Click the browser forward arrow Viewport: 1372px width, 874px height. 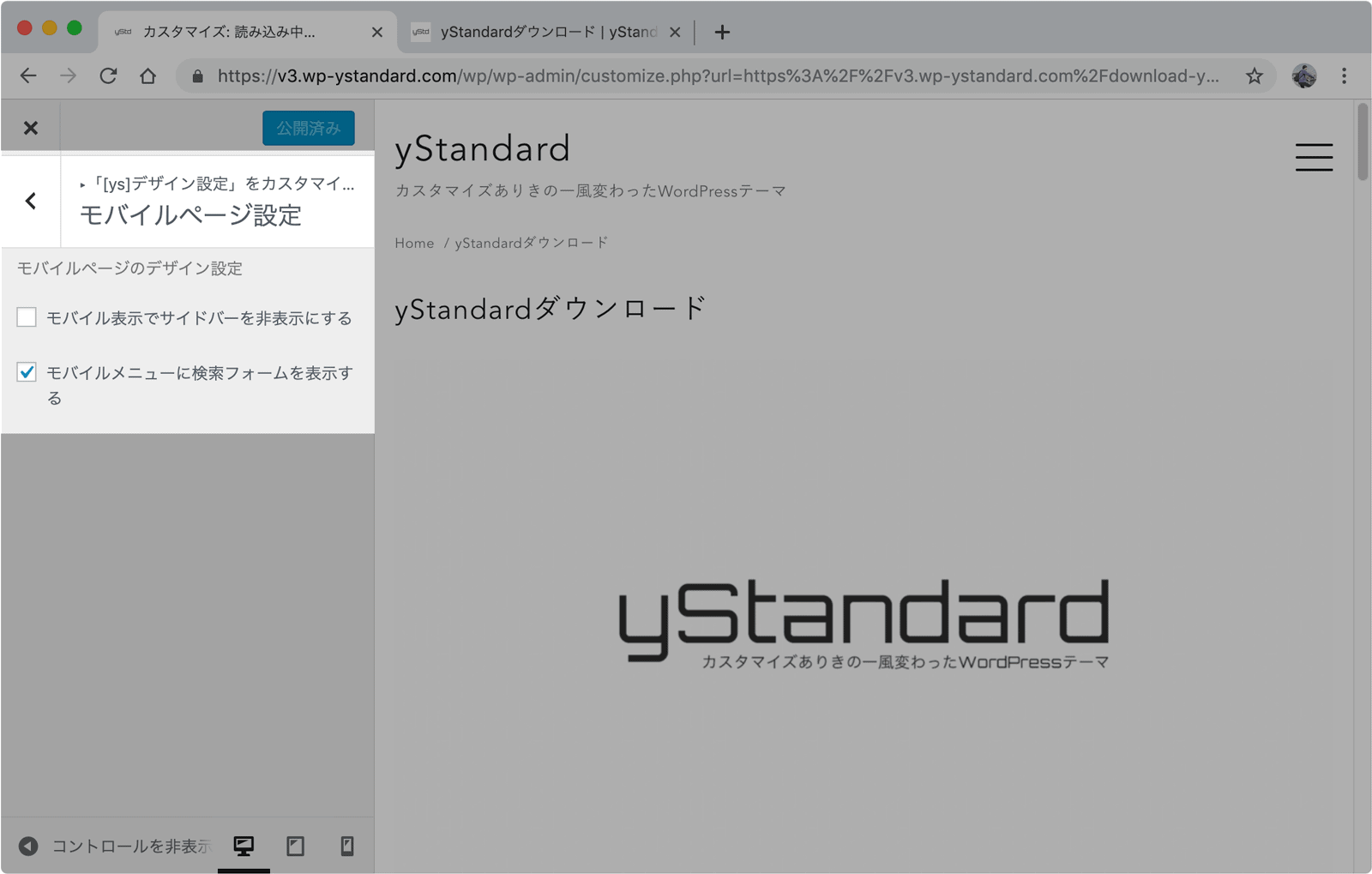pos(68,76)
